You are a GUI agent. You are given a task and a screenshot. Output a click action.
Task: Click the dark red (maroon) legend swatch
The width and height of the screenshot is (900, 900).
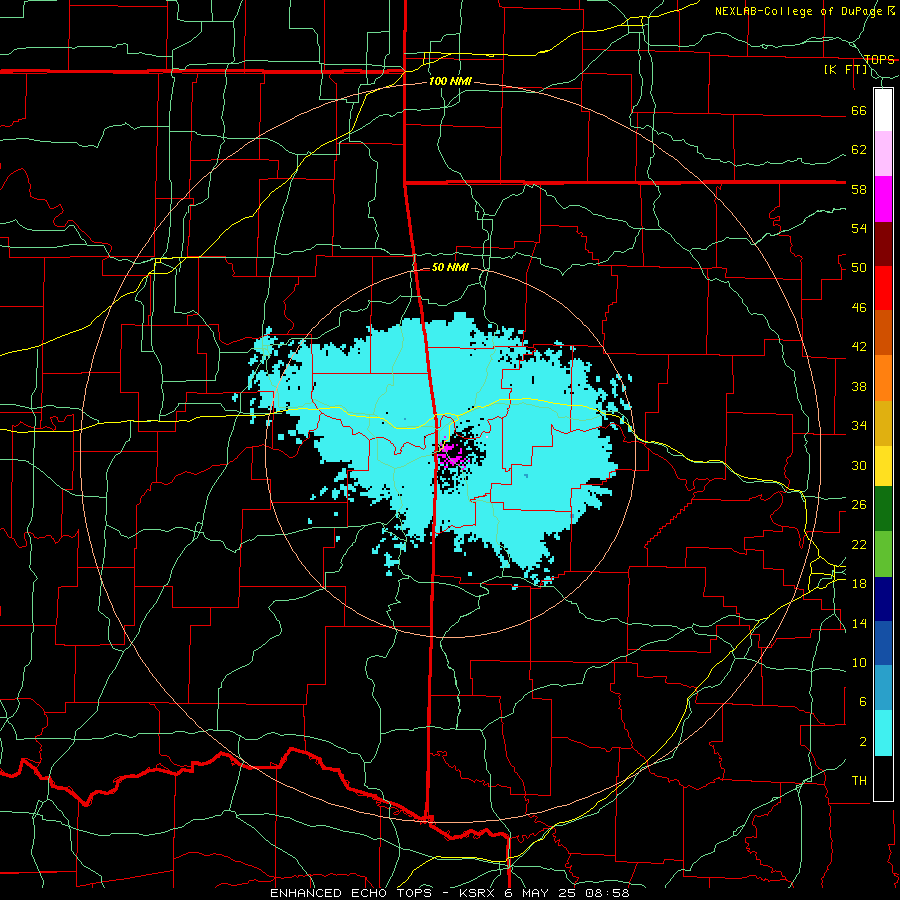click(x=883, y=243)
